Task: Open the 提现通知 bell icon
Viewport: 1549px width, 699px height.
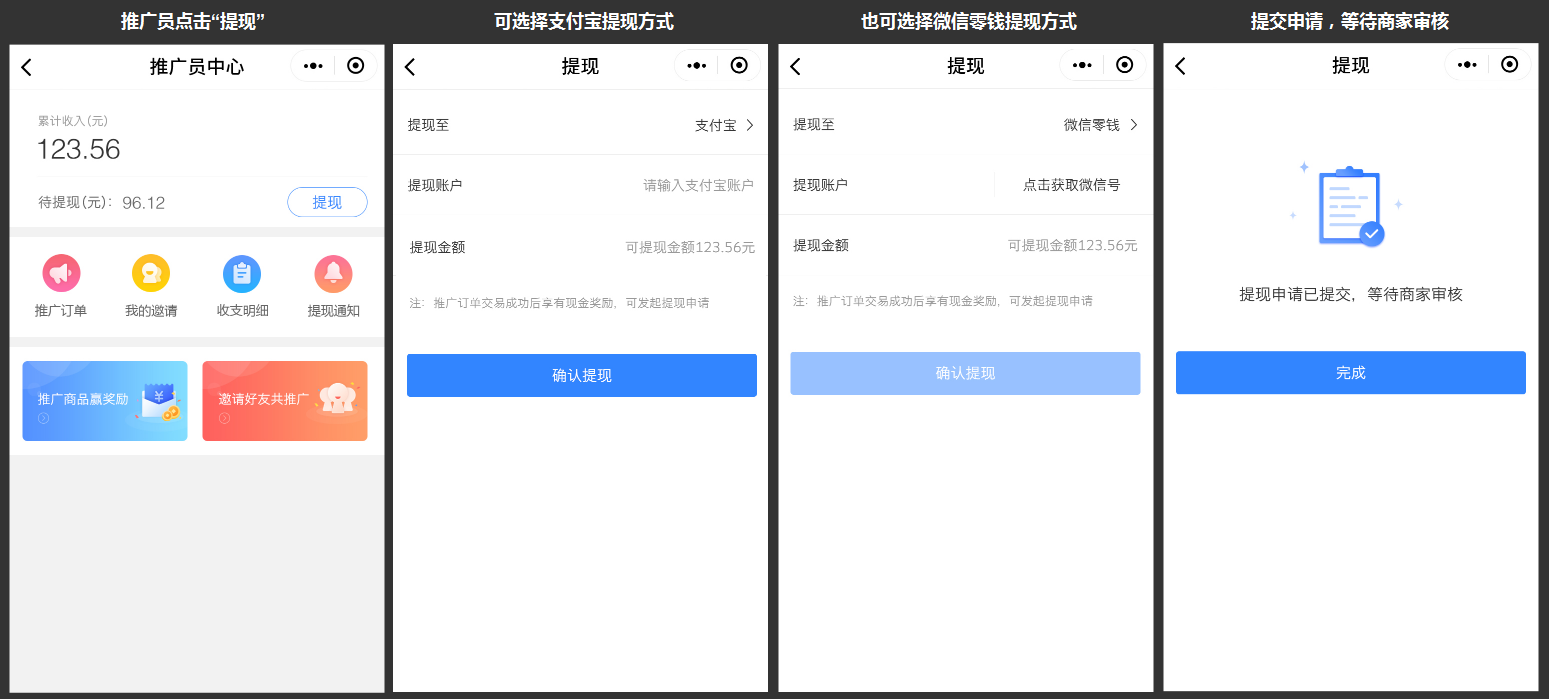Action: click(333, 273)
